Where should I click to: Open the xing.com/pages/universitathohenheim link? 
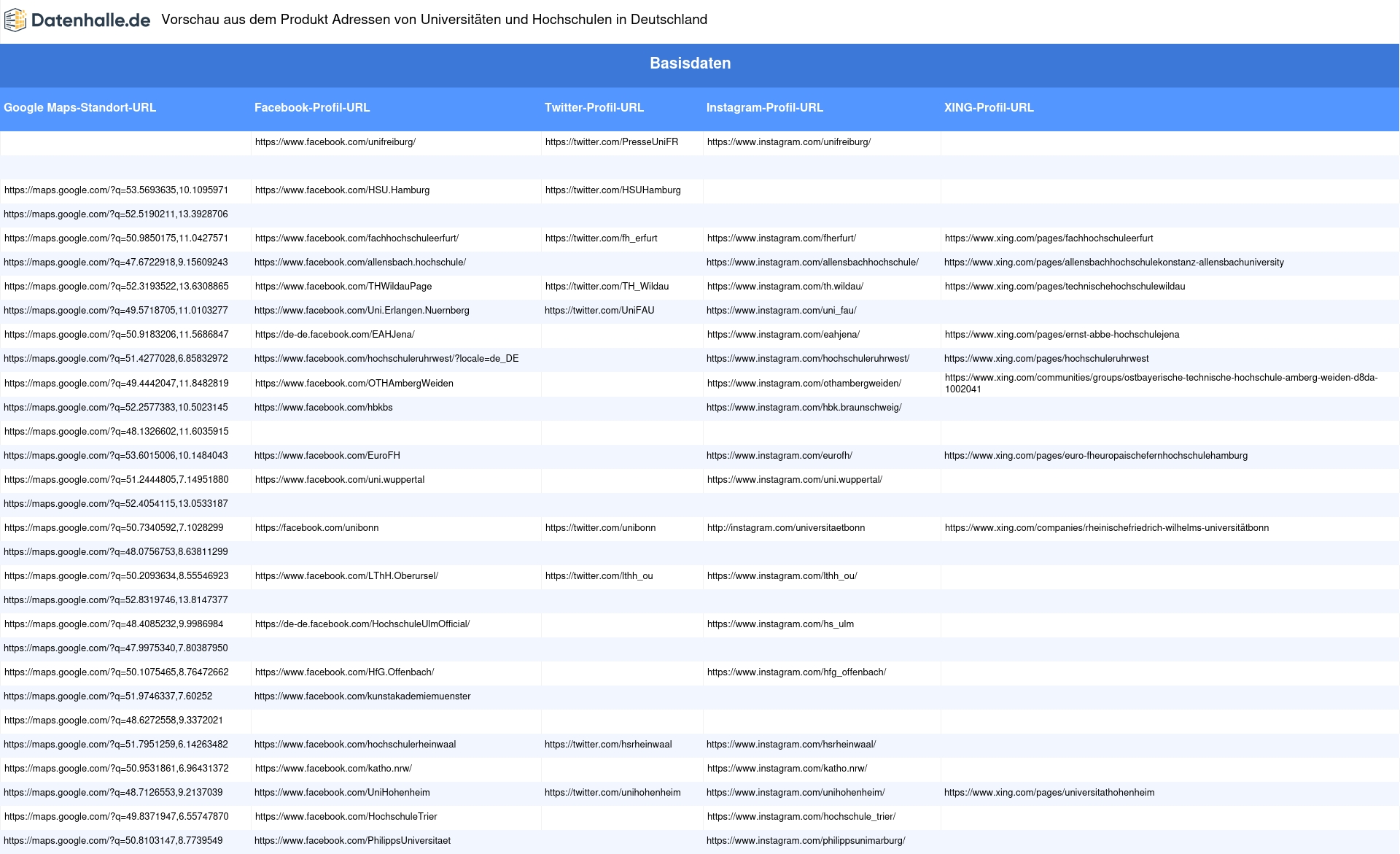(1049, 793)
